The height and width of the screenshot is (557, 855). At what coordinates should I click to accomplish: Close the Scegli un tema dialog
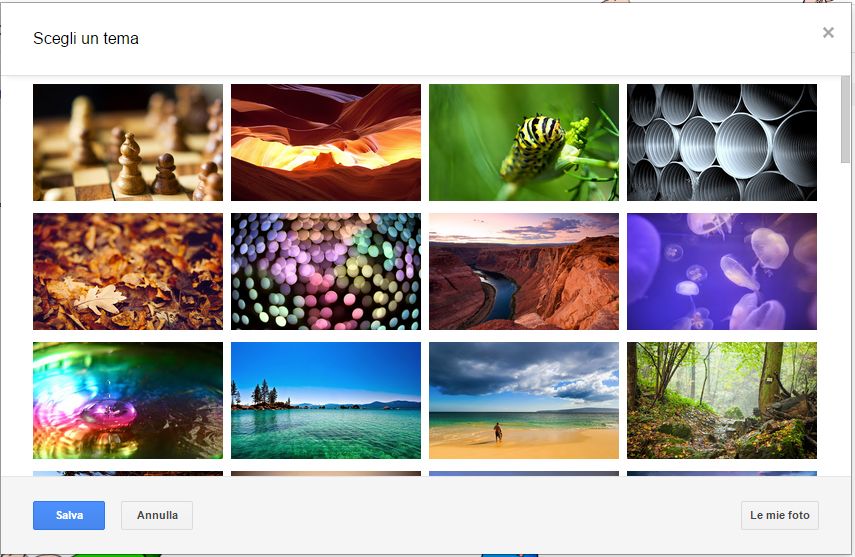(x=828, y=33)
